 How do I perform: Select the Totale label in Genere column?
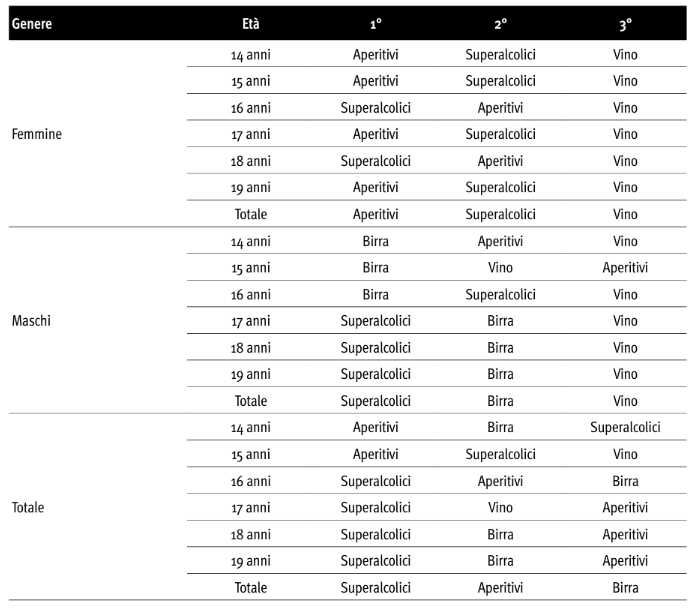[28, 507]
